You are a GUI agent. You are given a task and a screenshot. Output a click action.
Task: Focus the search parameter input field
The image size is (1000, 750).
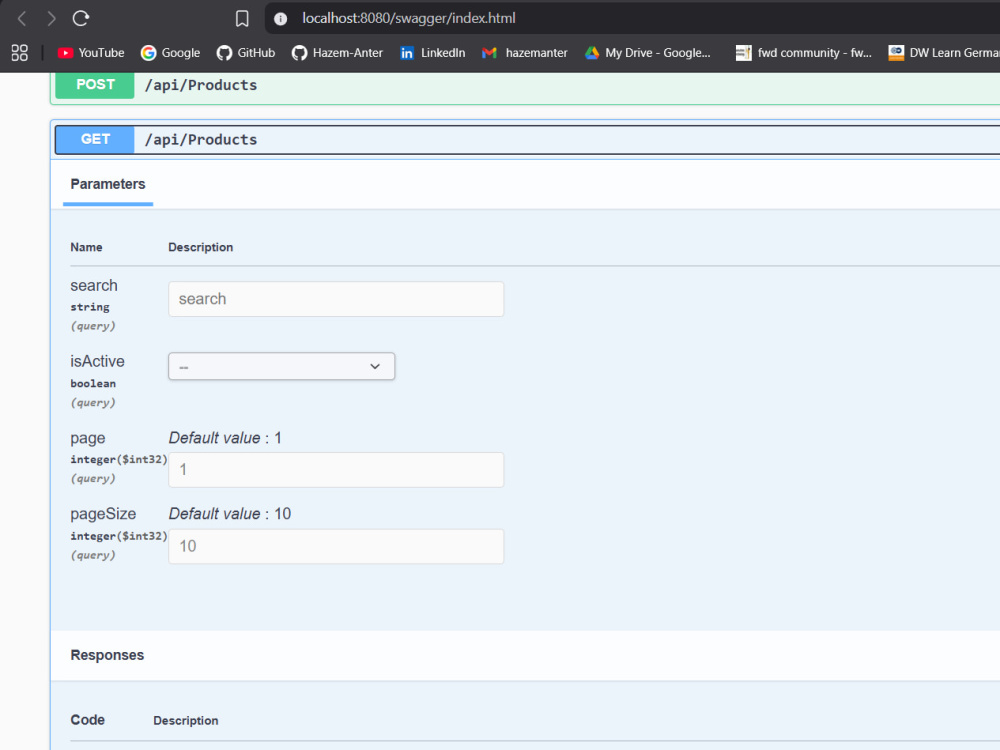(x=336, y=299)
